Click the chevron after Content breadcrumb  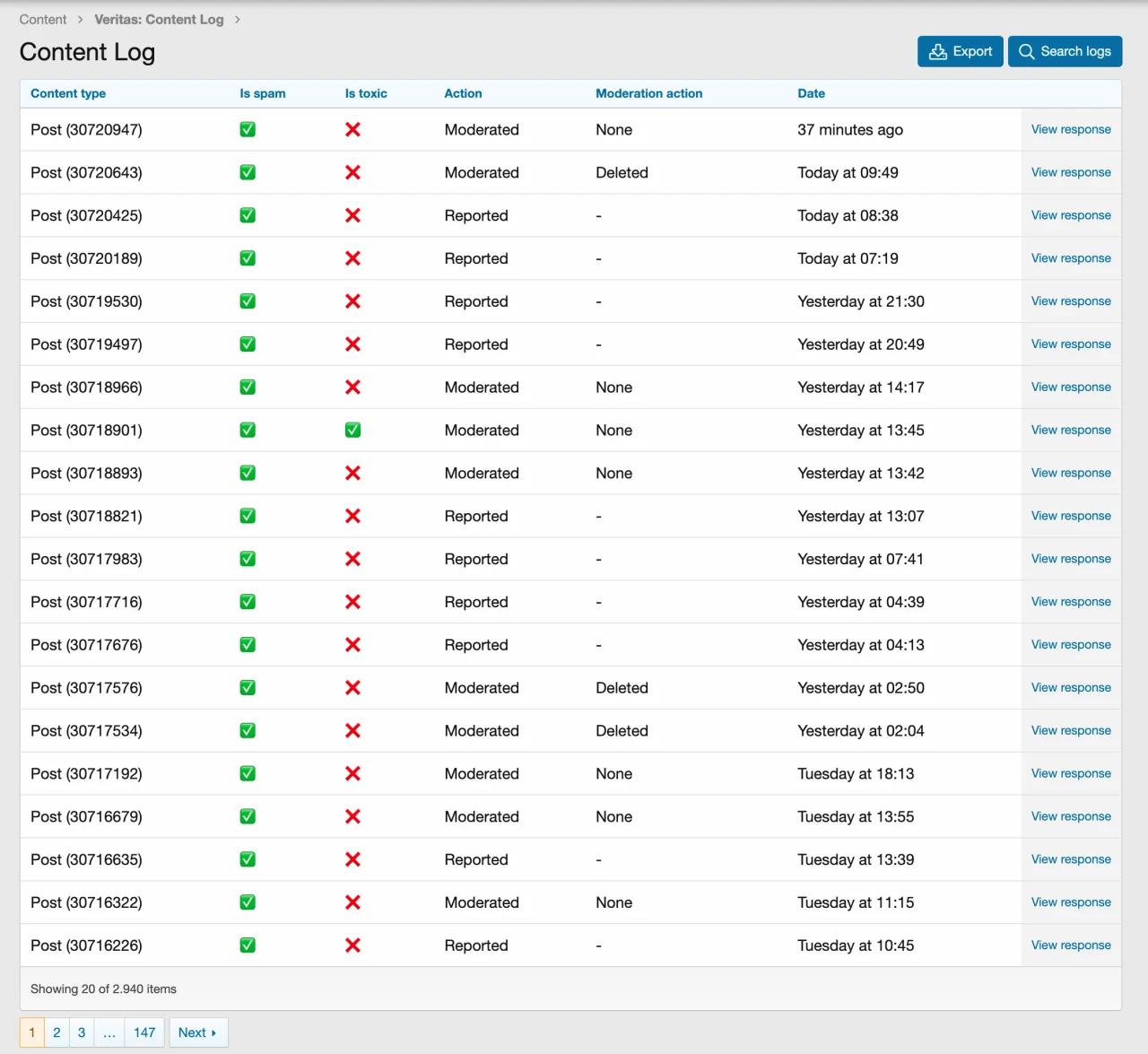point(81,19)
